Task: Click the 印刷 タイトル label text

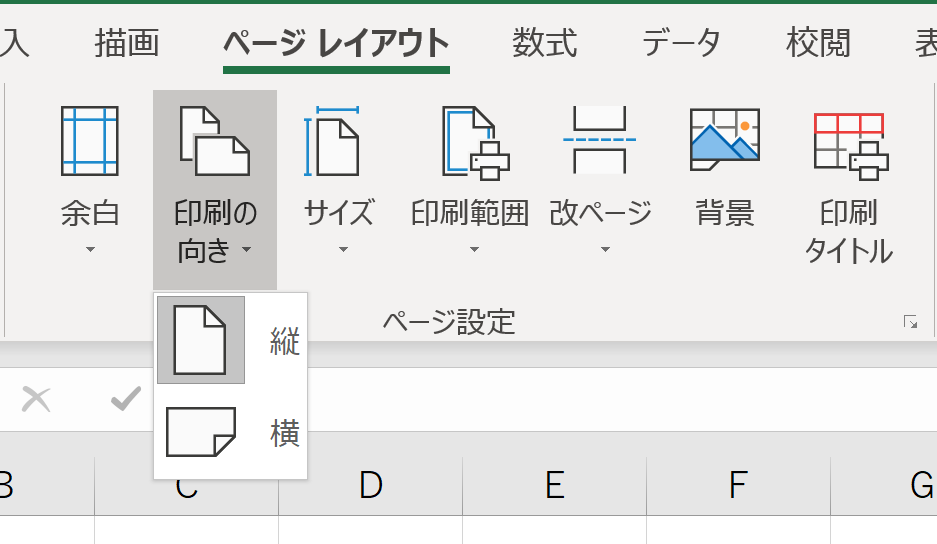Action: click(849, 232)
